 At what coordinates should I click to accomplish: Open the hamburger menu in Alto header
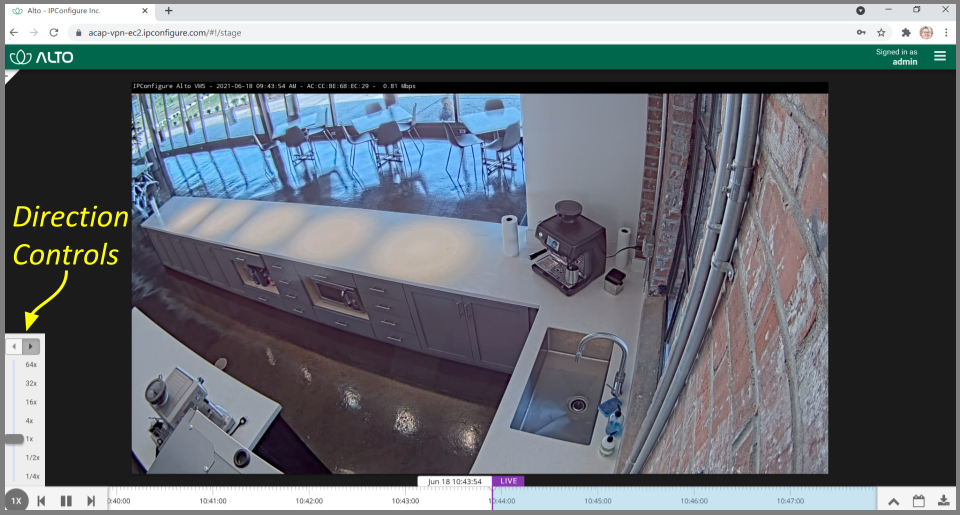940,56
